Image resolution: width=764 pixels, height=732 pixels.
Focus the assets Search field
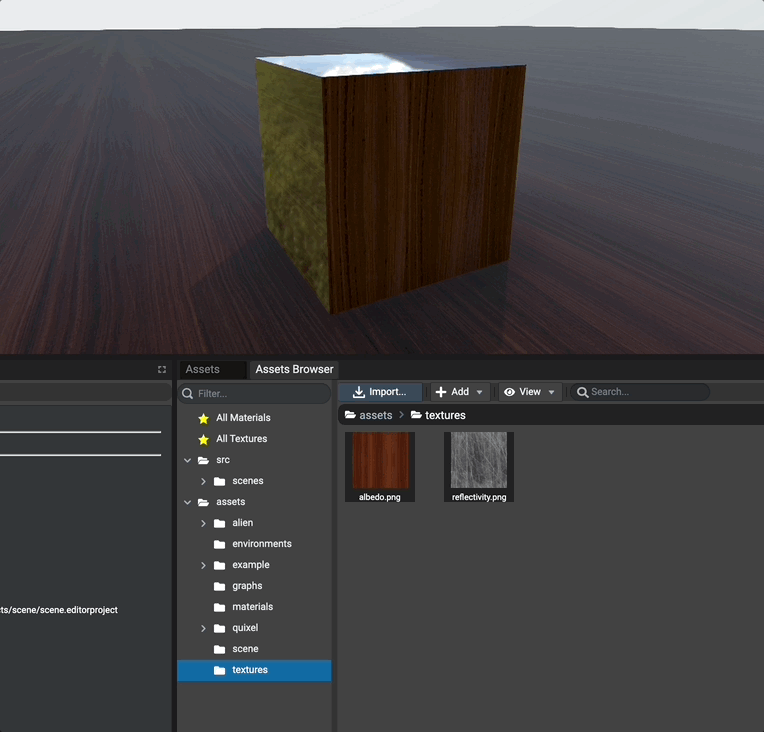[640, 392]
